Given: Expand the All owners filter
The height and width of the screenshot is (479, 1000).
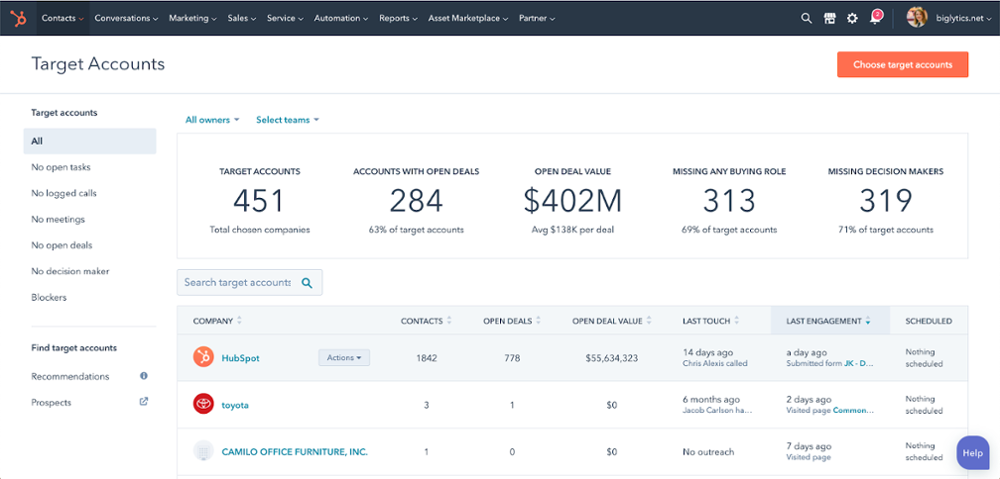Looking at the screenshot, I should pyautogui.click(x=212, y=119).
